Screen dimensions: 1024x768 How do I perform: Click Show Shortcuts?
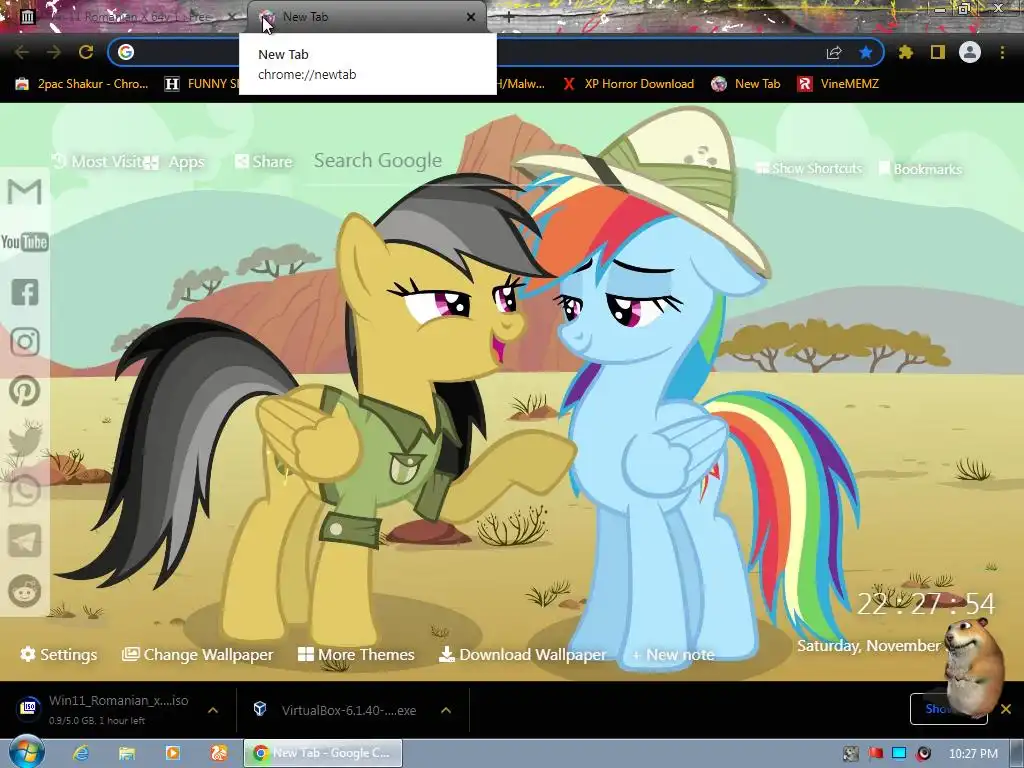(810, 168)
